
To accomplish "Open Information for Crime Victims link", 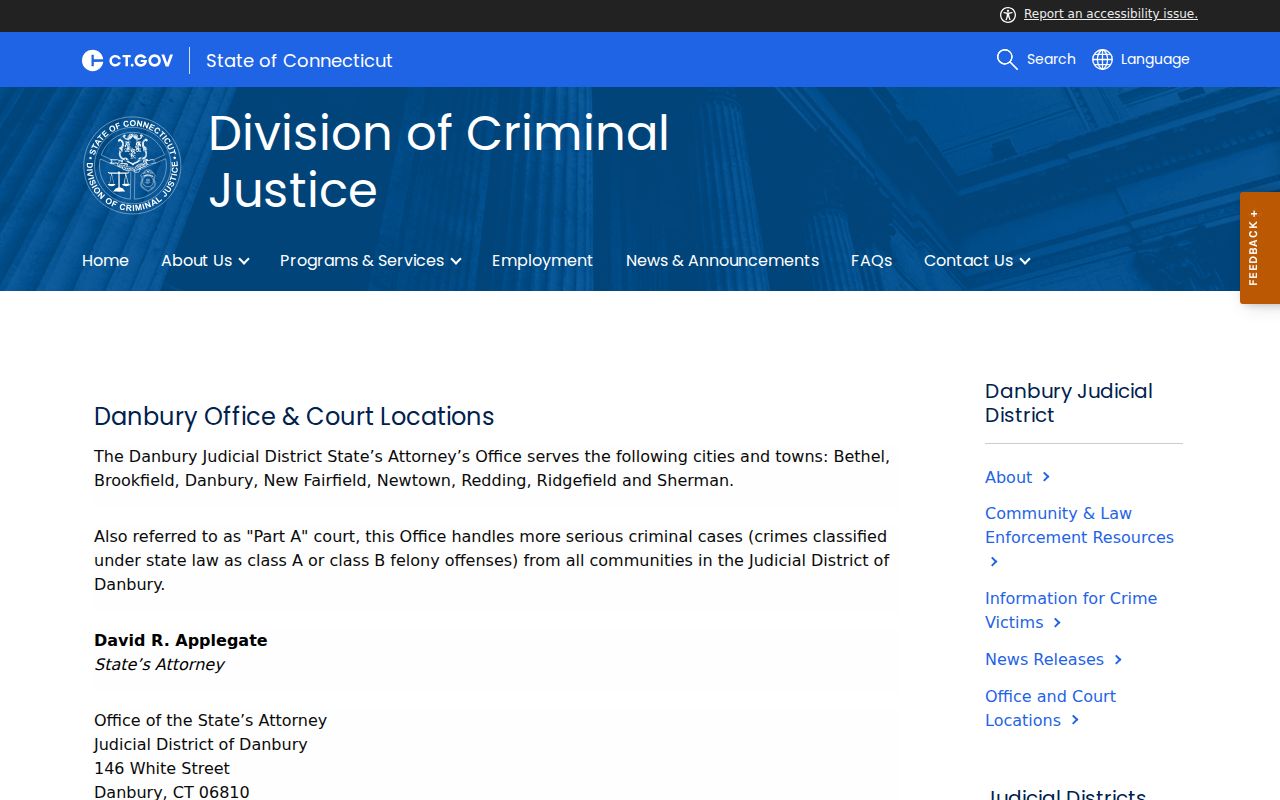I will [1071, 610].
